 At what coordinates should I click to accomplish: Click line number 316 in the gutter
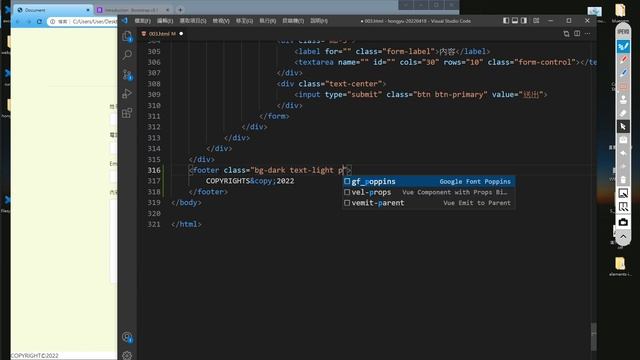pyautogui.click(x=154, y=170)
